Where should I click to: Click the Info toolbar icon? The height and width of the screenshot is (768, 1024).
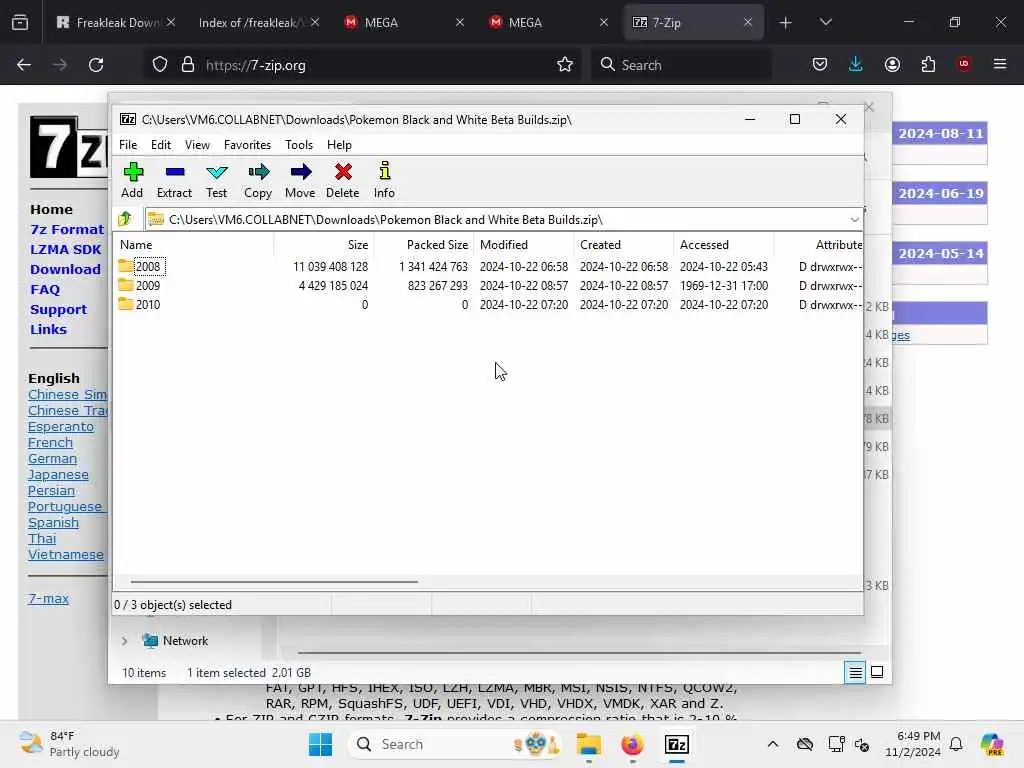pos(384,180)
